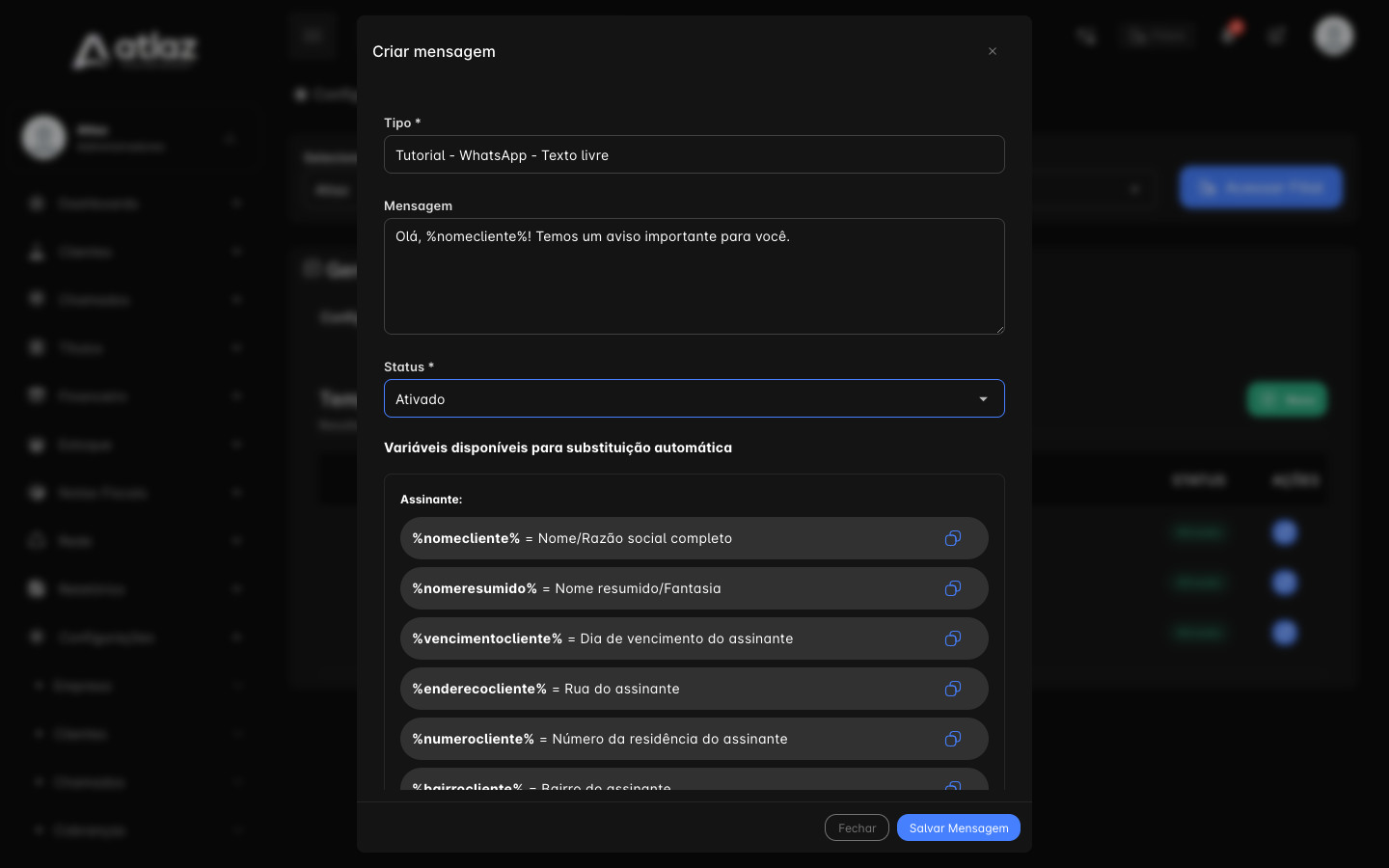Screen dimensions: 1389x868
Task: Click the Fechar button
Action: [x=857, y=827]
